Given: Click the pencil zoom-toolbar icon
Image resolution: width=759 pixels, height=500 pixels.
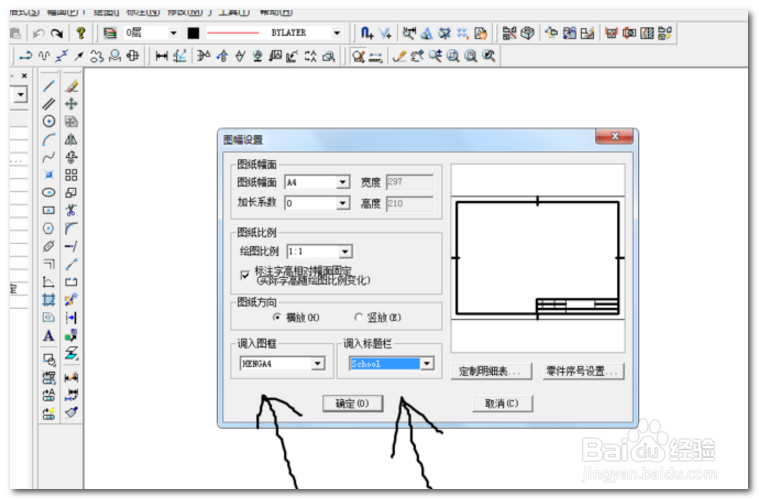Looking at the screenshot, I should click(x=399, y=56).
